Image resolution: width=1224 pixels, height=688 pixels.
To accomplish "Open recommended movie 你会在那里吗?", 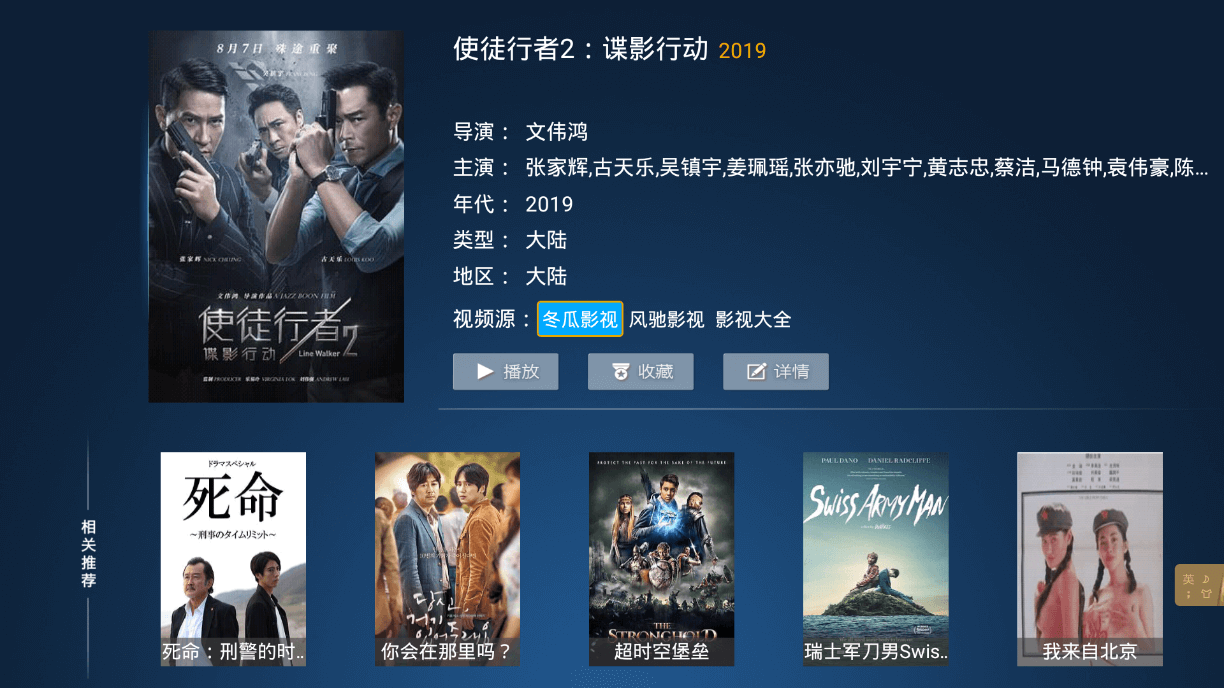I will pyautogui.click(x=448, y=559).
